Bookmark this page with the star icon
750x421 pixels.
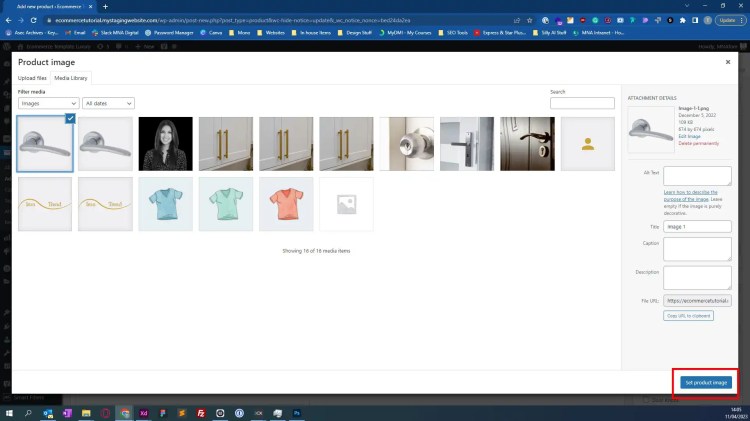(x=529, y=20)
